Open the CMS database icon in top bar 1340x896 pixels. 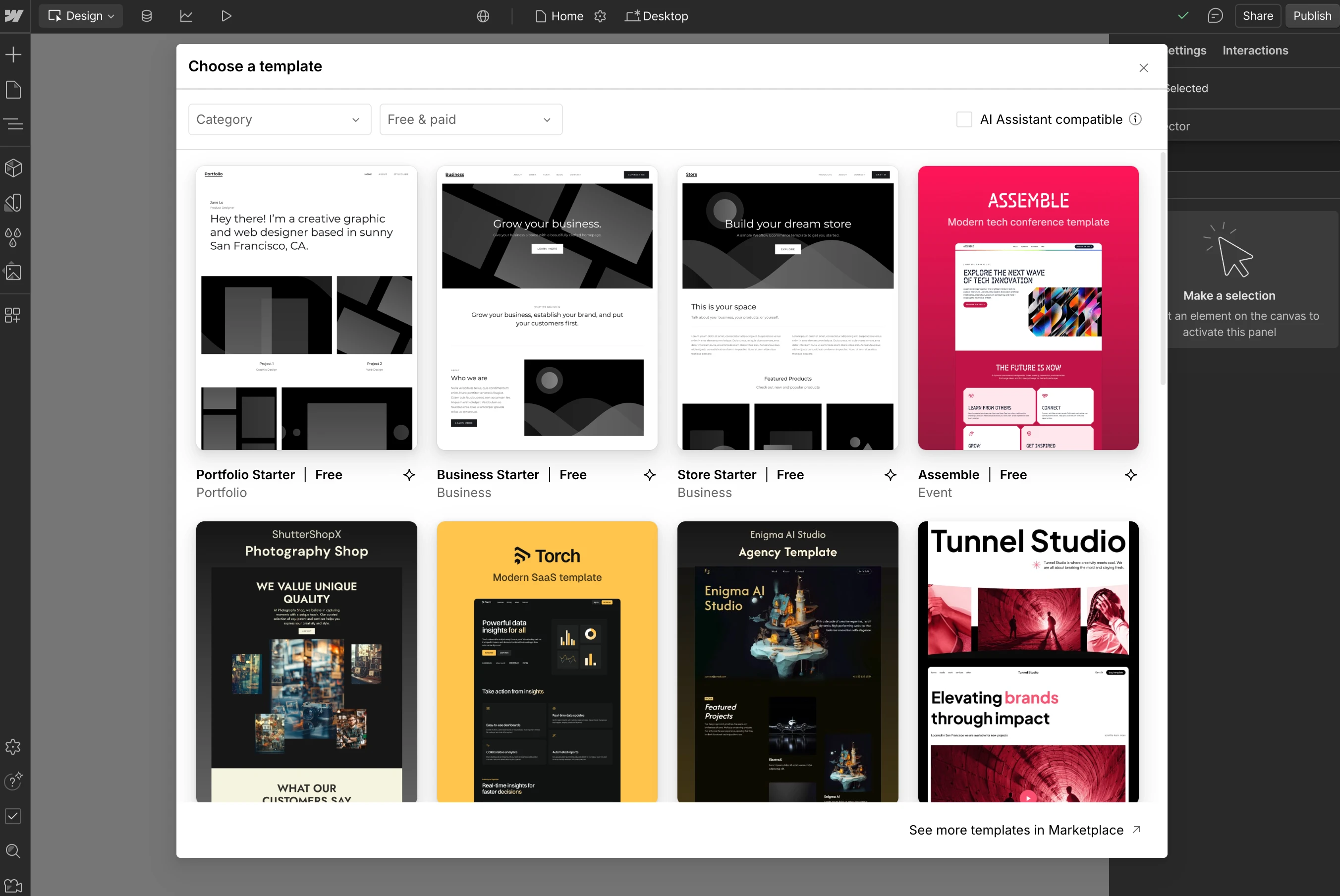[x=146, y=15]
